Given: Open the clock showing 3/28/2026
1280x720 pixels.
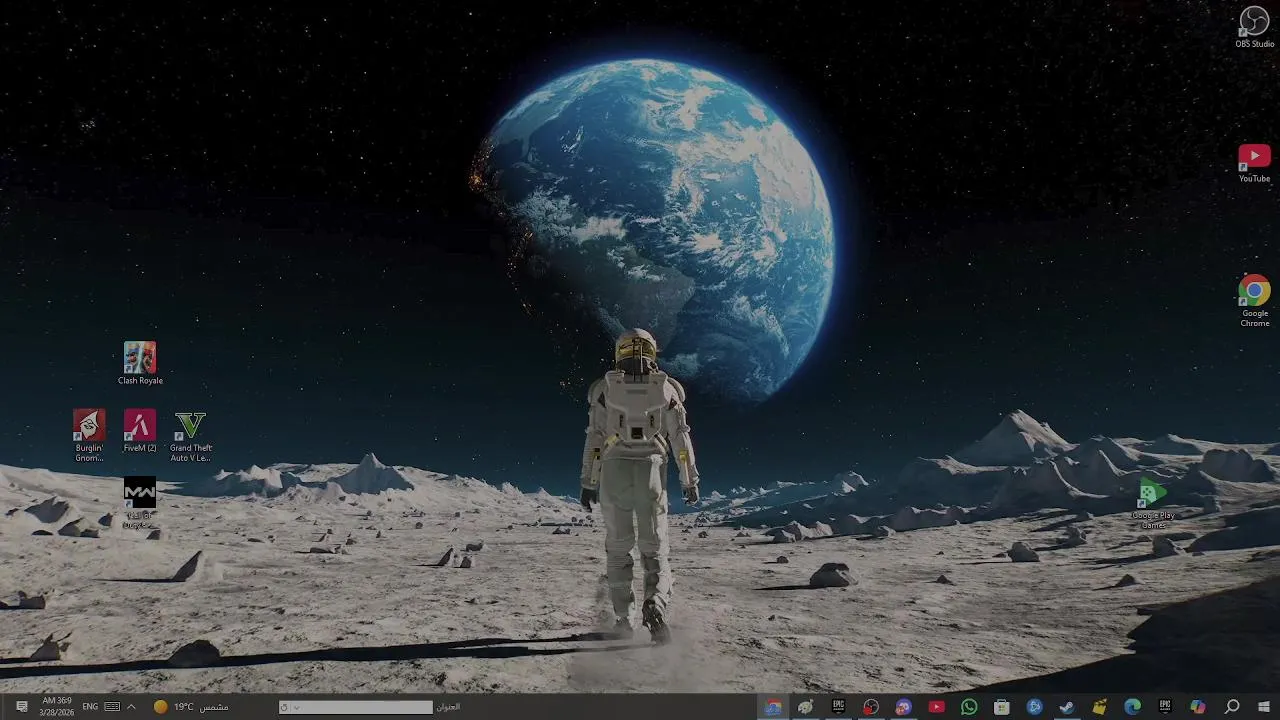Looking at the screenshot, I should point(58,707).
